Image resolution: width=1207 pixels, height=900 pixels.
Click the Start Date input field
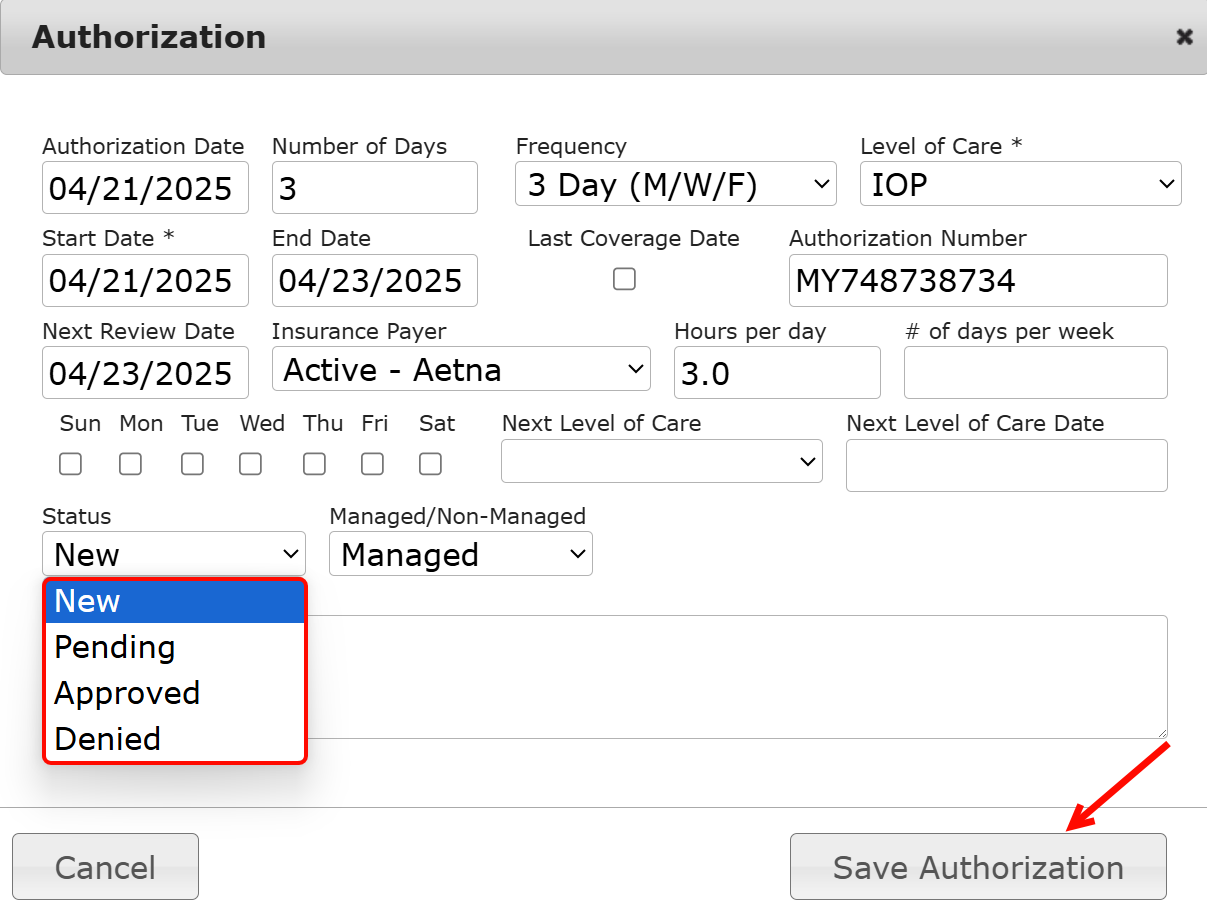click(145, 281)
